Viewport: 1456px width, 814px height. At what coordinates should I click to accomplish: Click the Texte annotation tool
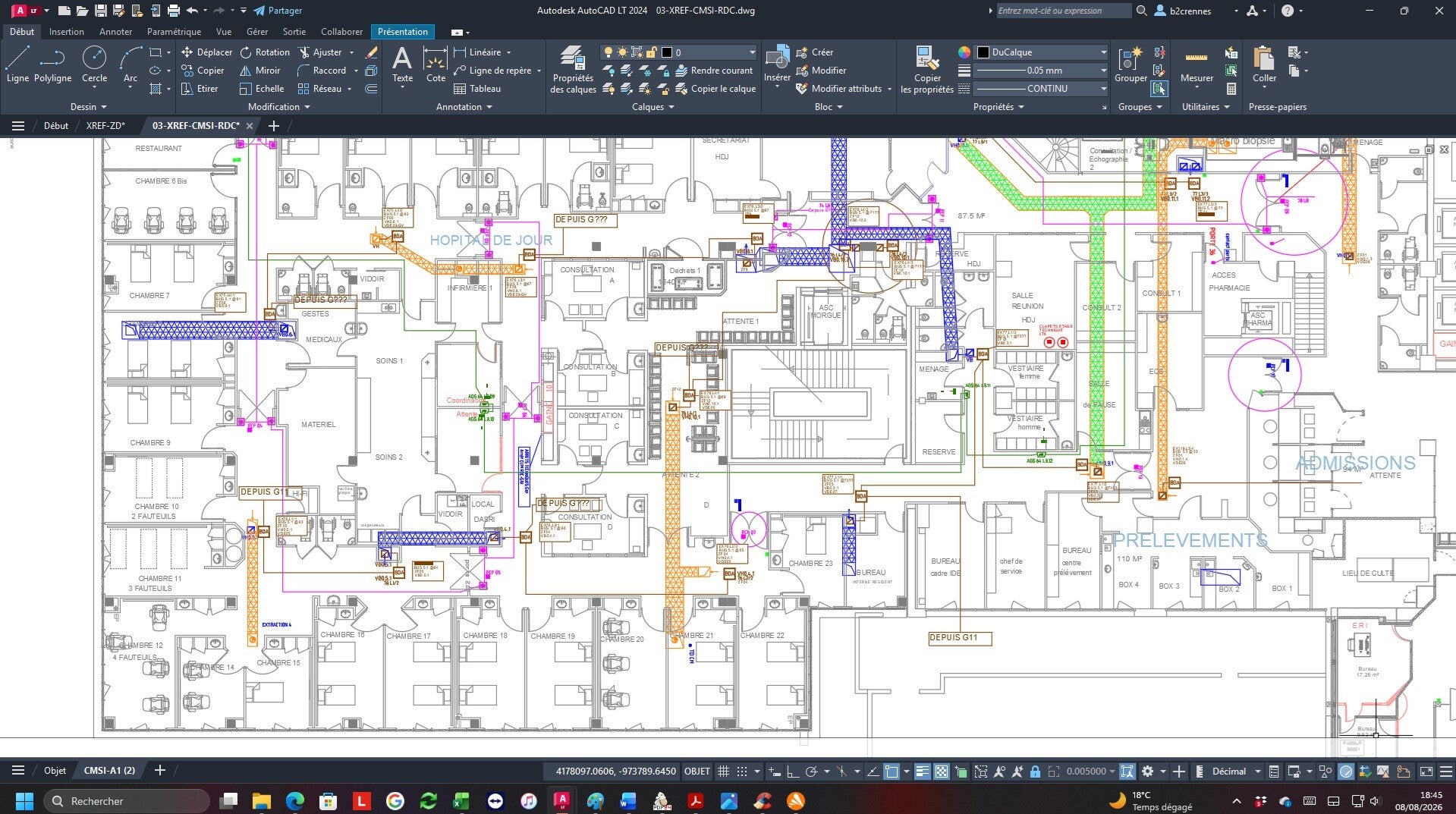click(402, 64)
